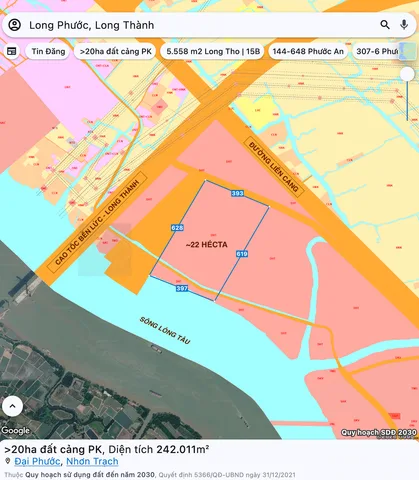Select the 397 boundary length marker

coord(182,288)
